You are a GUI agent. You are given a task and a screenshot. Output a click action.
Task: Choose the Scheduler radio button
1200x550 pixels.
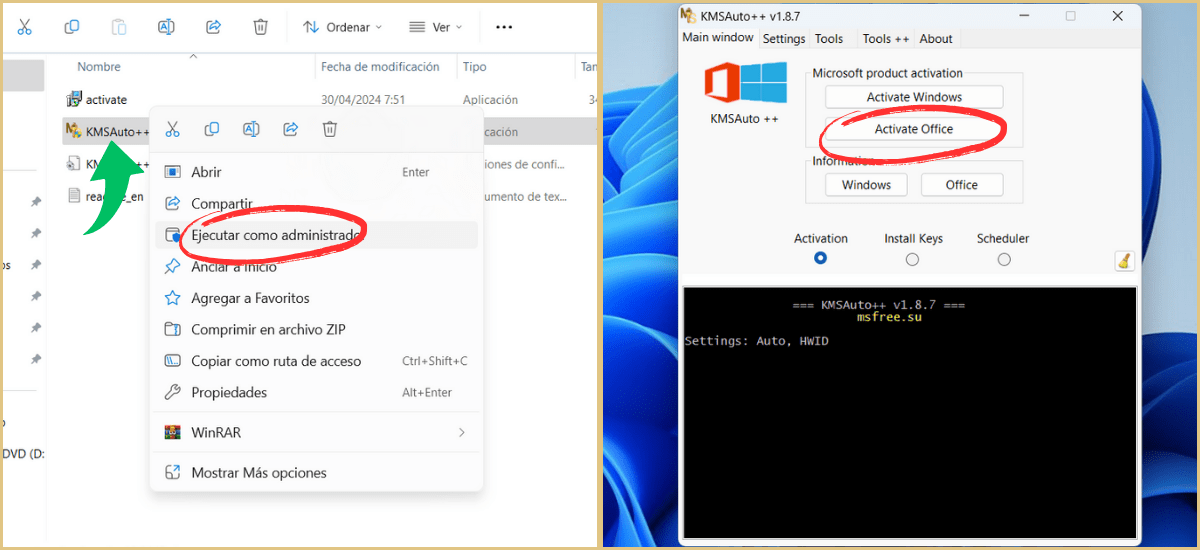[x=1004, y=259]
